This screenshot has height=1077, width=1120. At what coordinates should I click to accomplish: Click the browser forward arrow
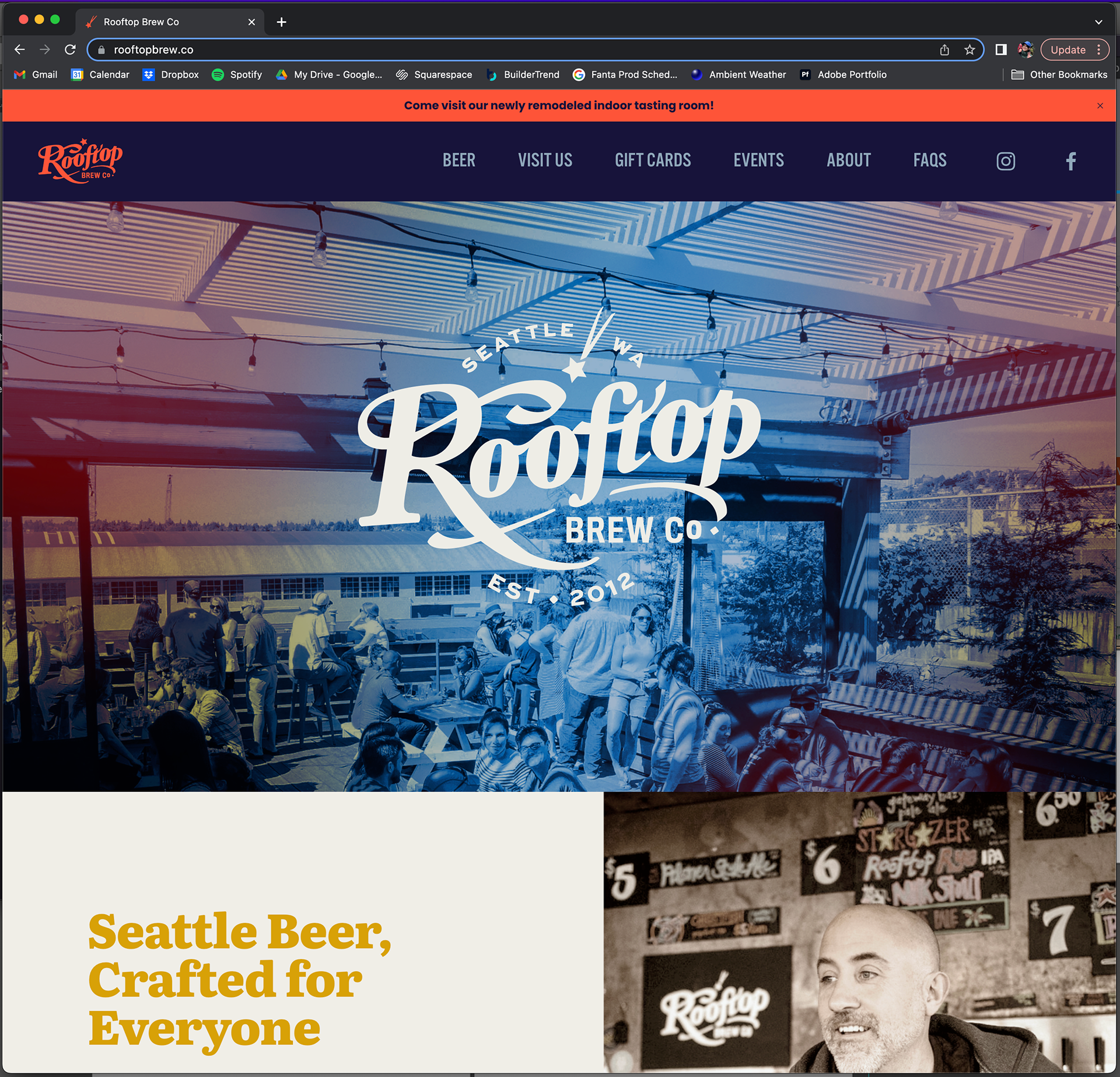(x=45, y=50)
